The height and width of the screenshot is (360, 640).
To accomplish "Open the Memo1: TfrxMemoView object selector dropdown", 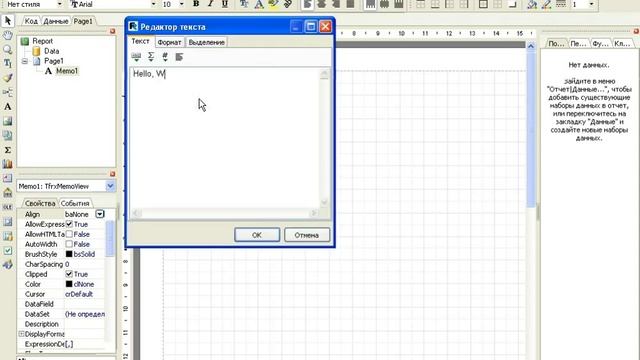I will (x=110, y=186).
